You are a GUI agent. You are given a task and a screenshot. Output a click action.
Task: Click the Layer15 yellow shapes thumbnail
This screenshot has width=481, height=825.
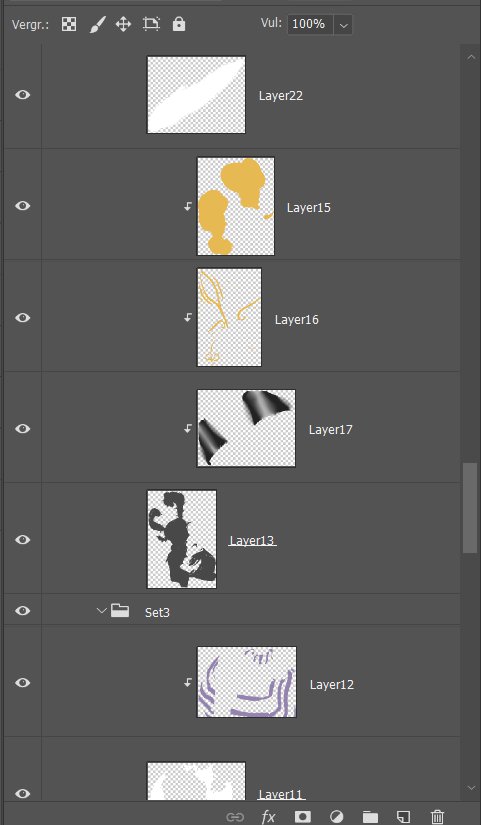click(236, 206)
